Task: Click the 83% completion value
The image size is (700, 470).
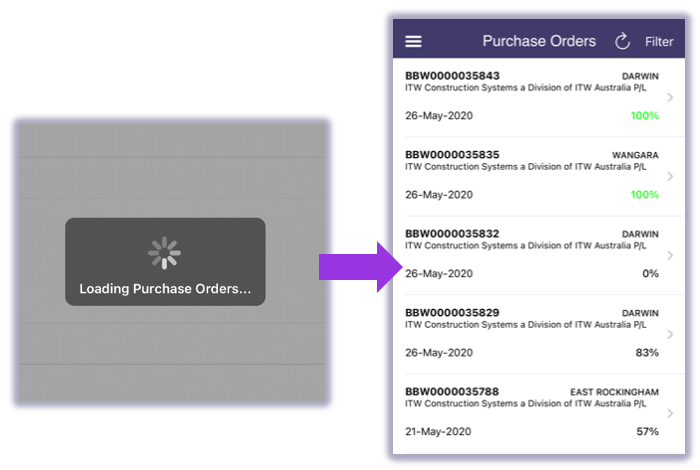Action: tap(647, 353)
